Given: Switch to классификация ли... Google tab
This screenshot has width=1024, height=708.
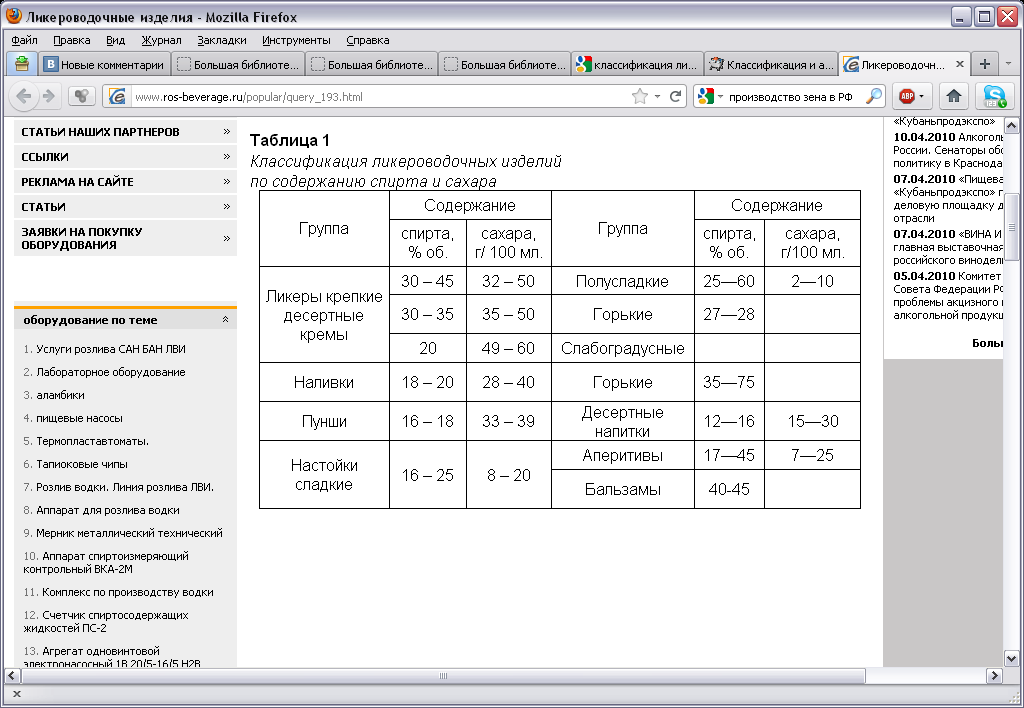Looking at the screenshot, I should click(x=637, y=64).
